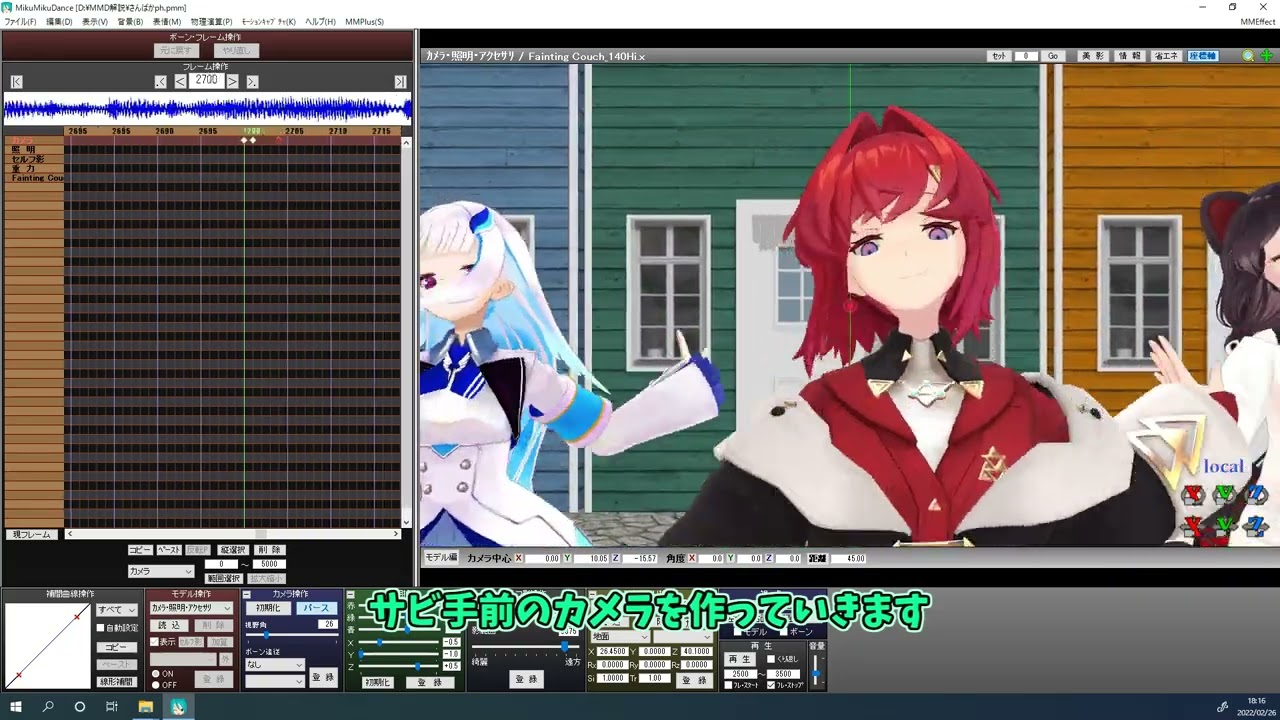Open the ボーン追従 なし dropdown
This screenshot has height=720, width=1280.
tap(274, 664)
